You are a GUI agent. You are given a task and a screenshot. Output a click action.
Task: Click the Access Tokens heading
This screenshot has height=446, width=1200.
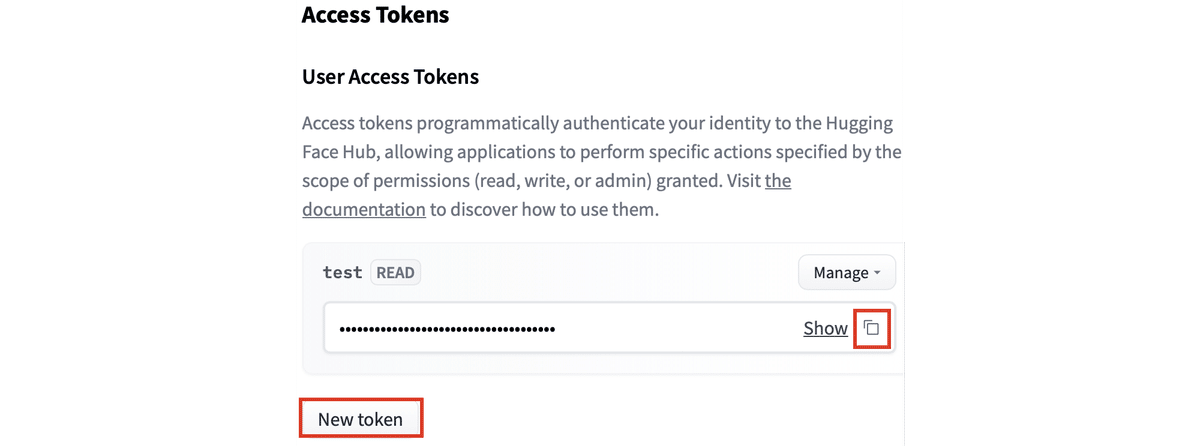tap(375, 15)
